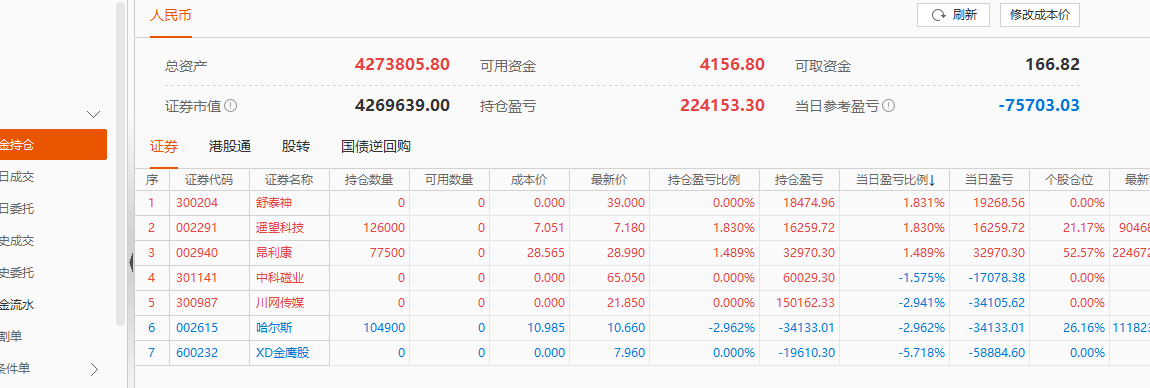The height and width of the screenshot is (388, 1150).
Task: Click the refresh button 刷新
Action: (x=953, y=15)
